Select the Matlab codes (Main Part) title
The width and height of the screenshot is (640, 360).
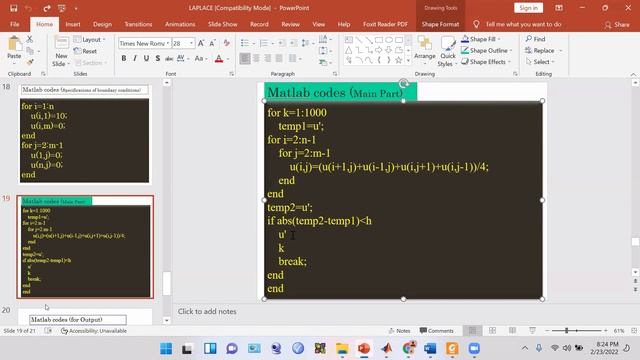pyautogui.click(x=335, y=93)
